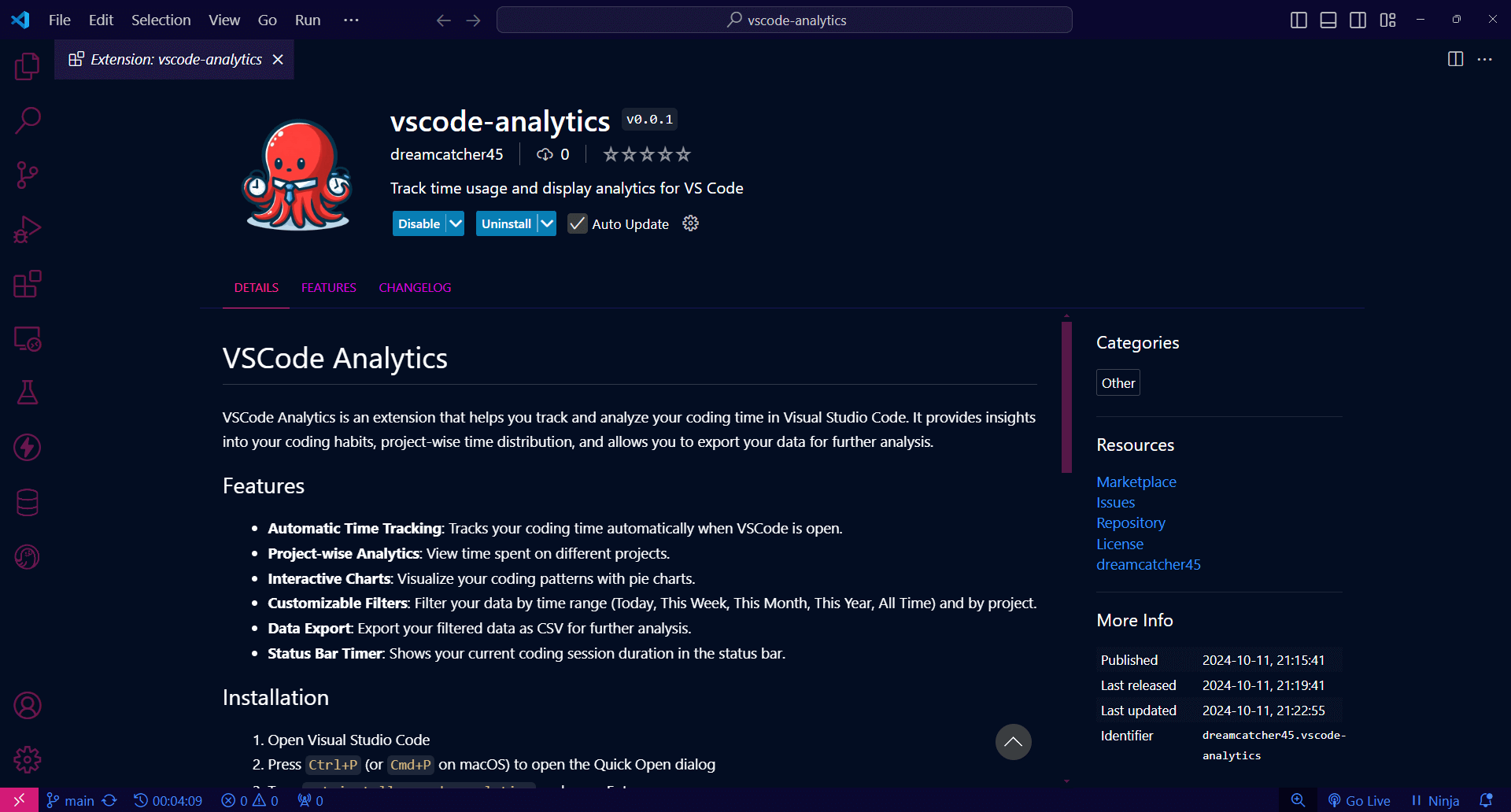Screen dimensions: 1511x812
Task: Open Source Control view
Action: [x=28, y=175]
